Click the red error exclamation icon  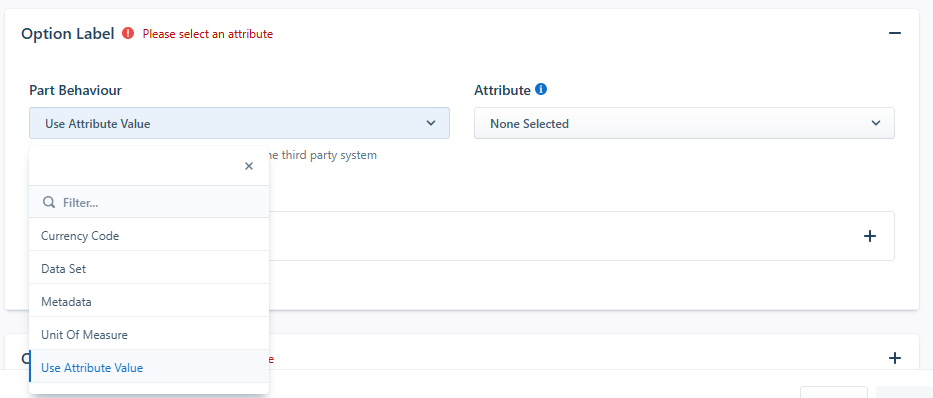coord(128,33)
